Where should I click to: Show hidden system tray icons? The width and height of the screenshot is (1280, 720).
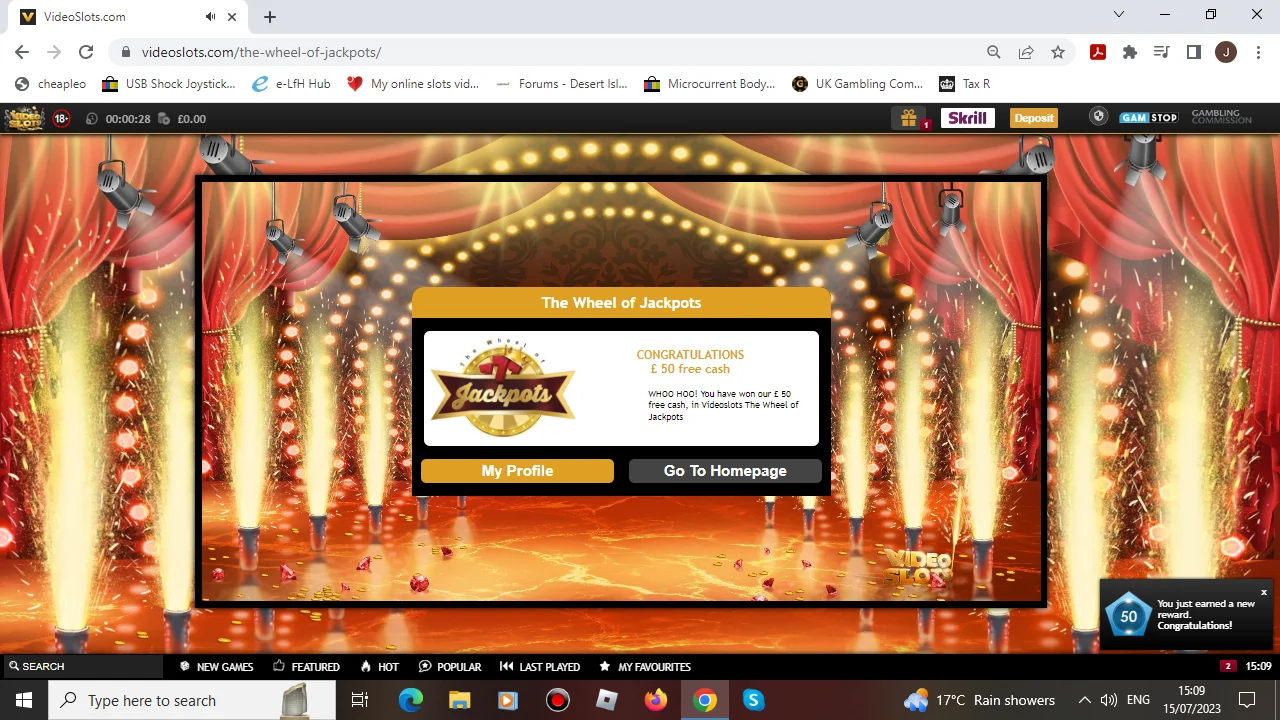1083,700
